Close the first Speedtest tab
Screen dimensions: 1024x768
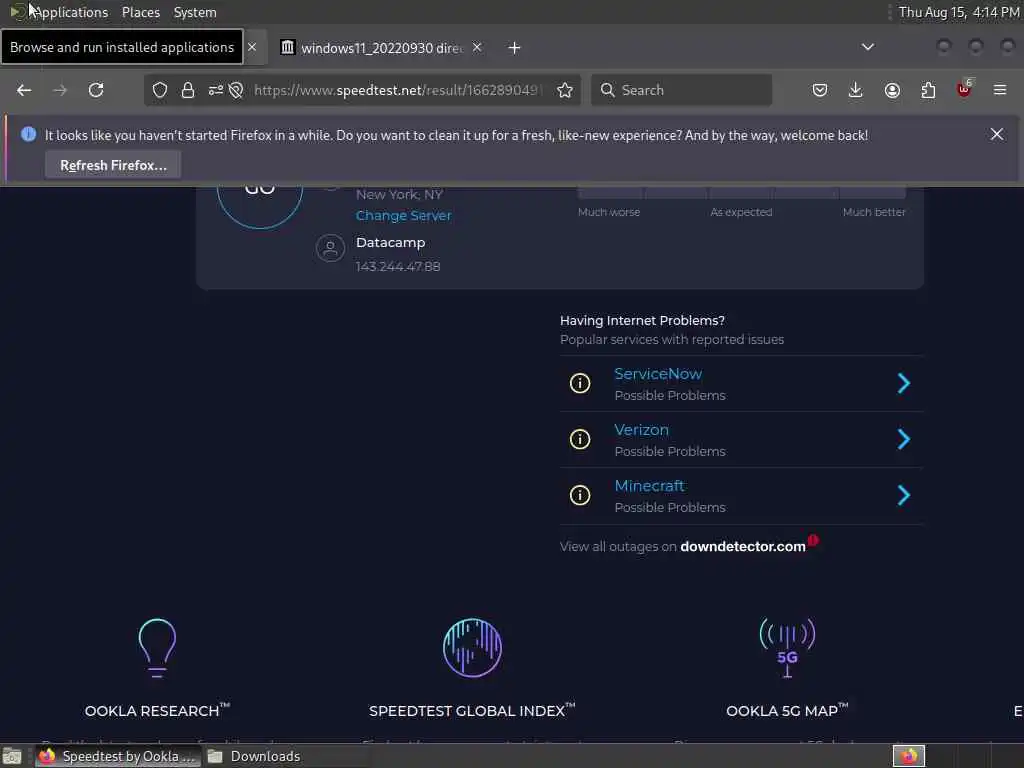(x=252, y=47)
